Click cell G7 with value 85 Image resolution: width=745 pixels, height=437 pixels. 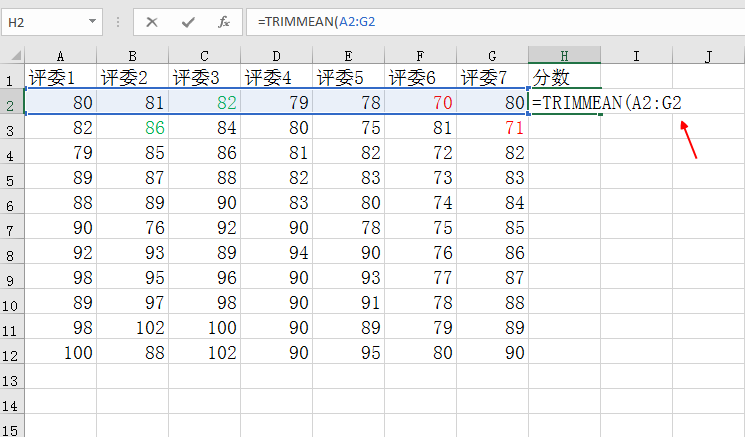pyautogui.click(x=492, y=227)
